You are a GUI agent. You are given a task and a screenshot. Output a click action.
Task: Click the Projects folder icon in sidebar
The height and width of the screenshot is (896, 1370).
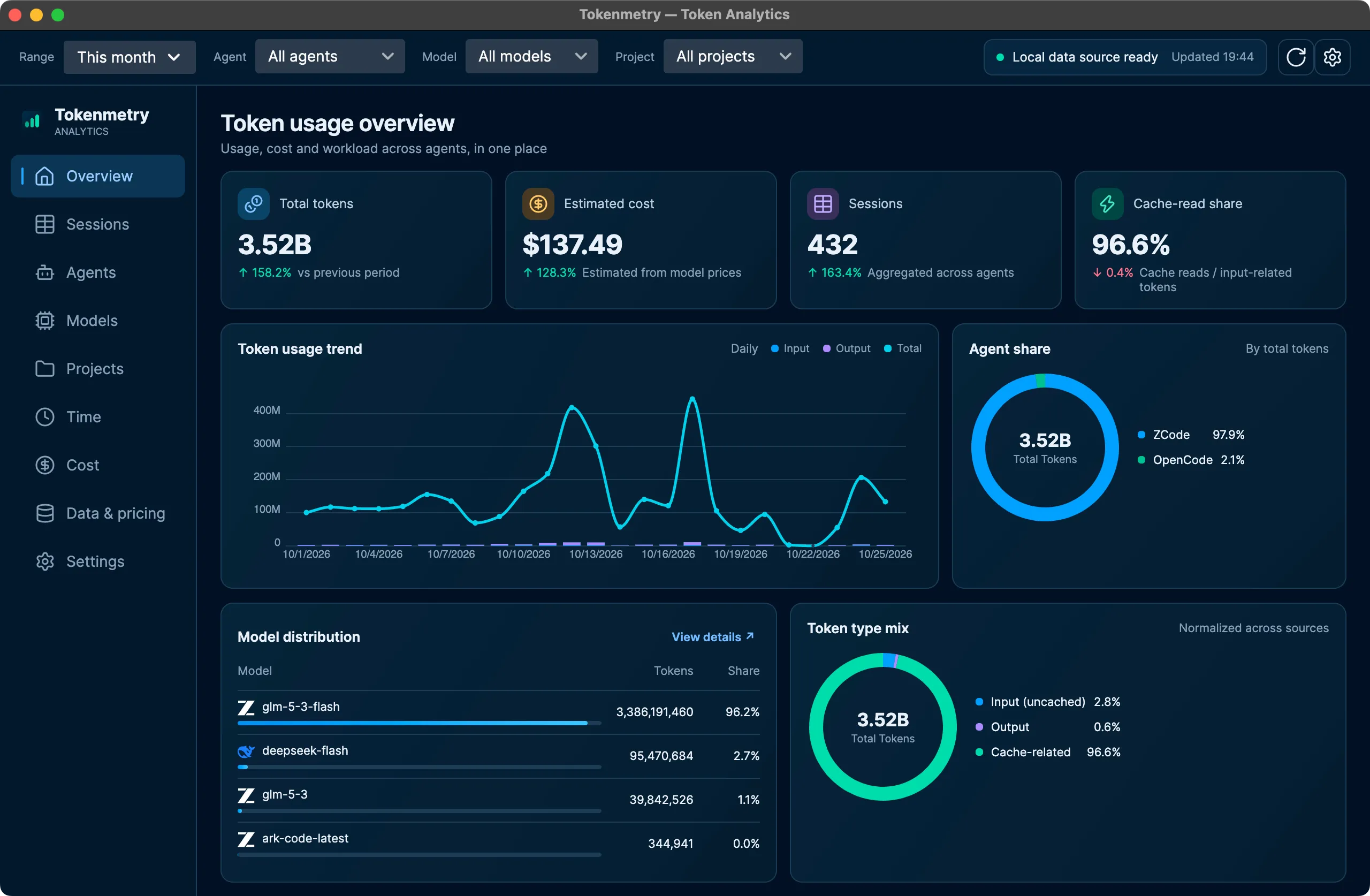click(44, 369)
